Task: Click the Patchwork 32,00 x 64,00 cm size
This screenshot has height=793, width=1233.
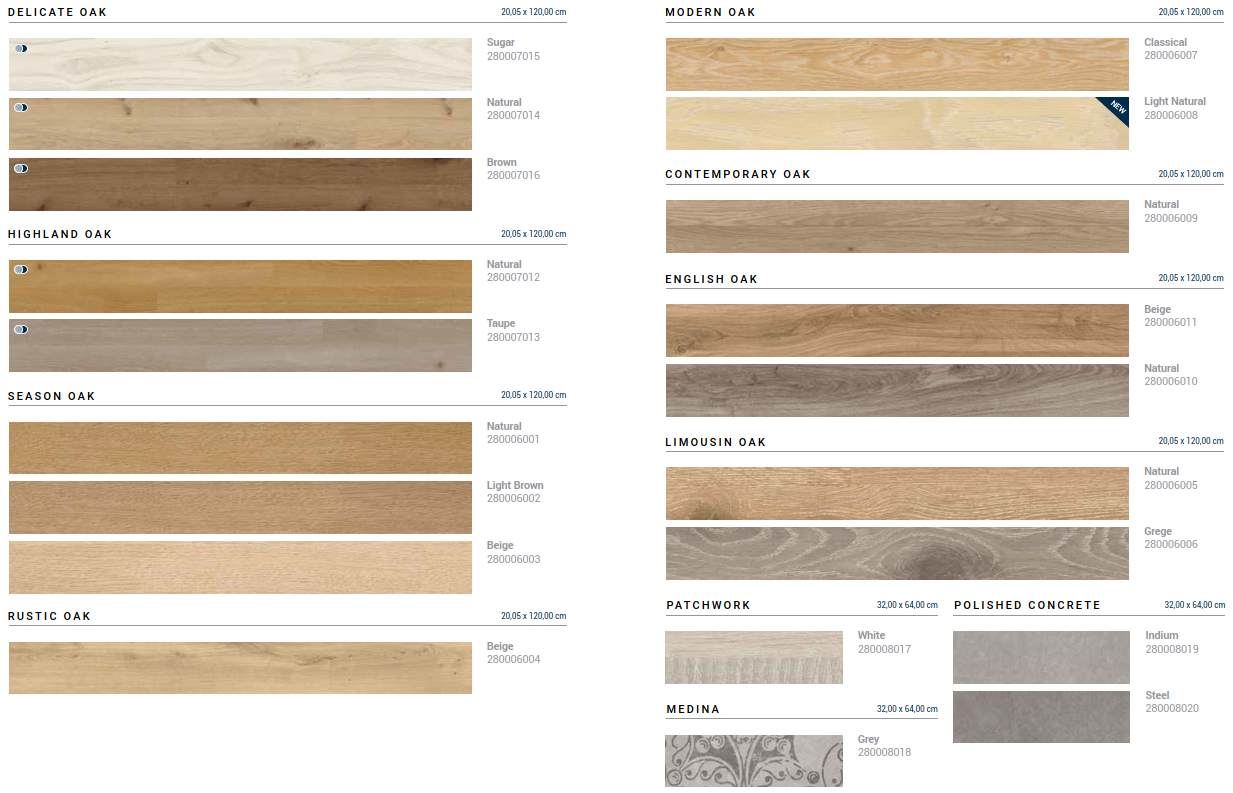Action: click(907, 605)
